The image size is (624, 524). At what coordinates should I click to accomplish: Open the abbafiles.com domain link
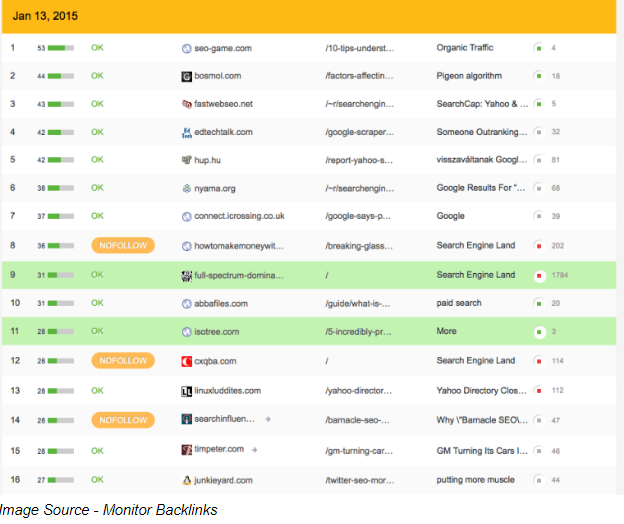221,304
